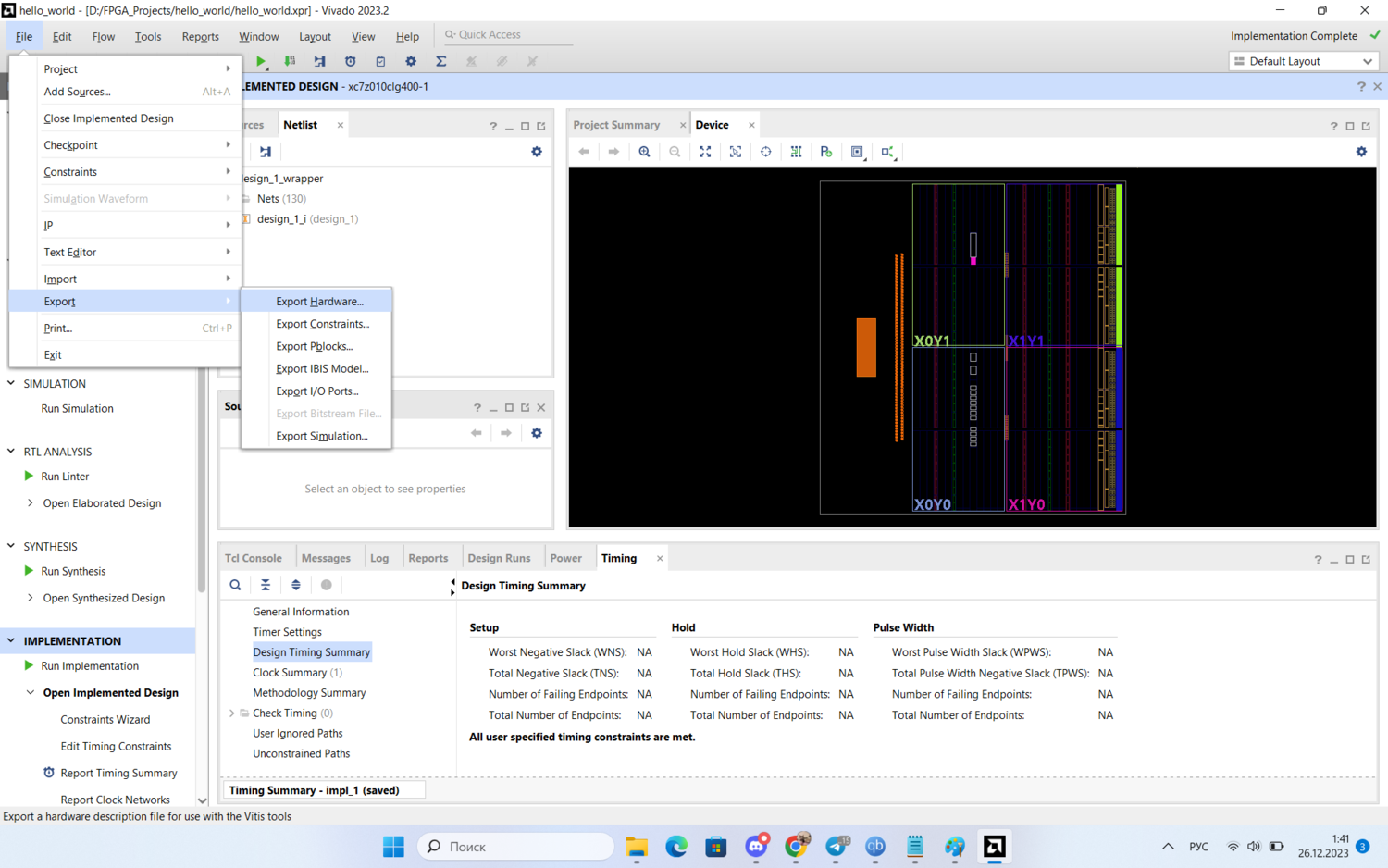Select Export Hardware from the Export submenu
This screenshot has height=868, width=1388.
point(319,302)
